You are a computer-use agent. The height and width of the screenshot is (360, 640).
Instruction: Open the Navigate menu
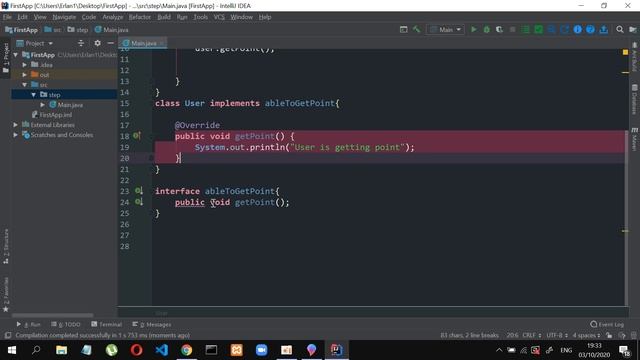coord(64,17)
